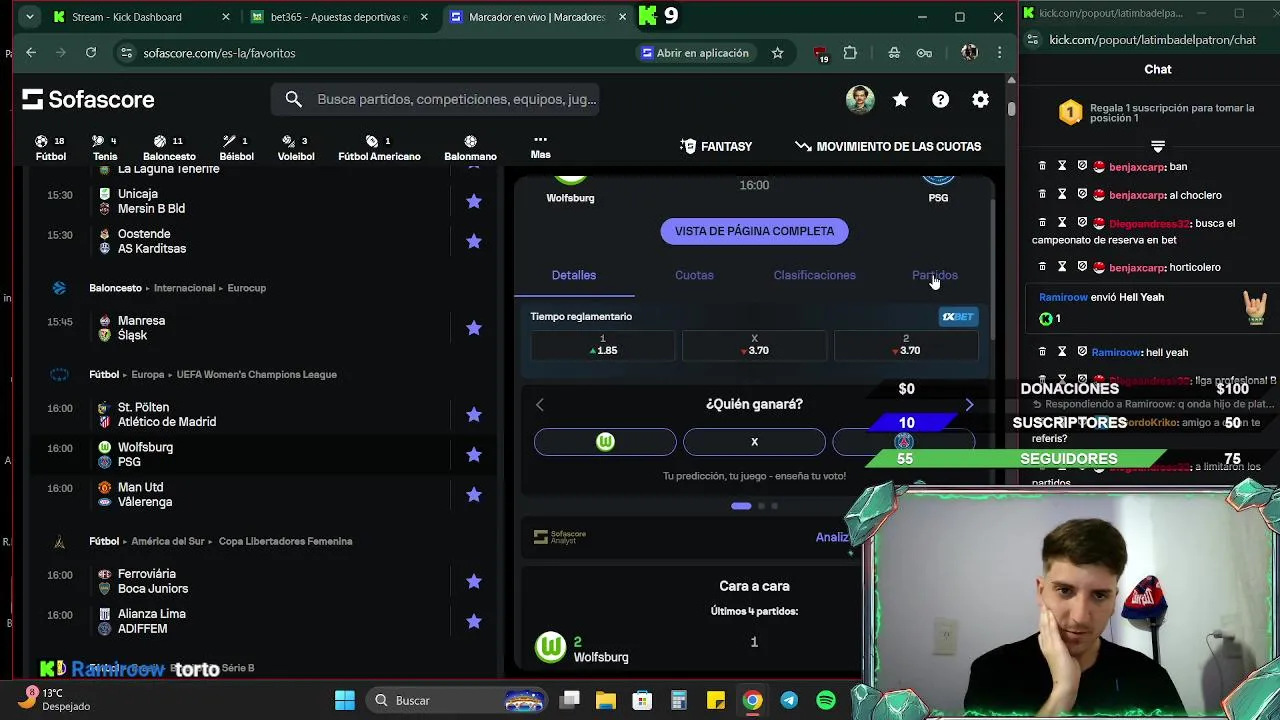Click the taskbar Buscar search box
Viewport: 1280px width, 720px height.
(x=455, y=700)
